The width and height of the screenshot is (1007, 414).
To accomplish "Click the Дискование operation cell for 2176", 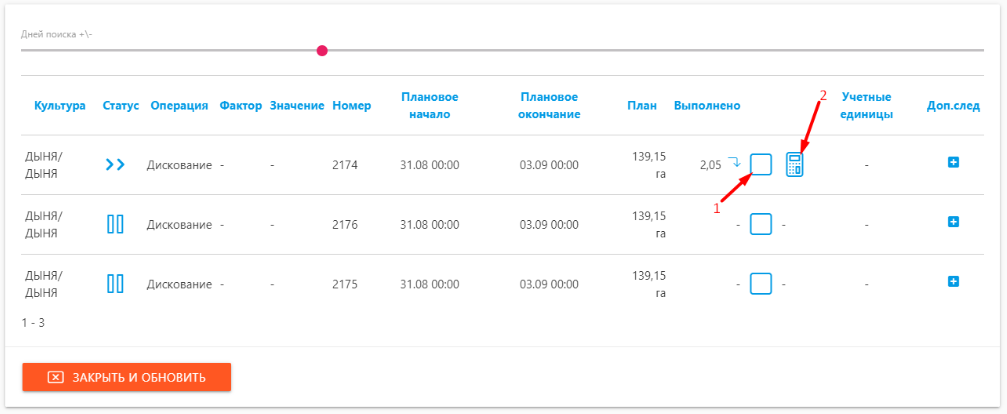I will 179,225.
